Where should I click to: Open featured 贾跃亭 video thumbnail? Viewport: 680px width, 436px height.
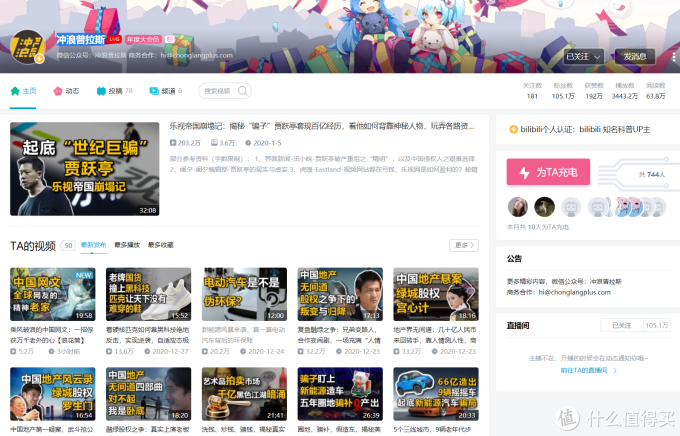click(x=85, y=169)
